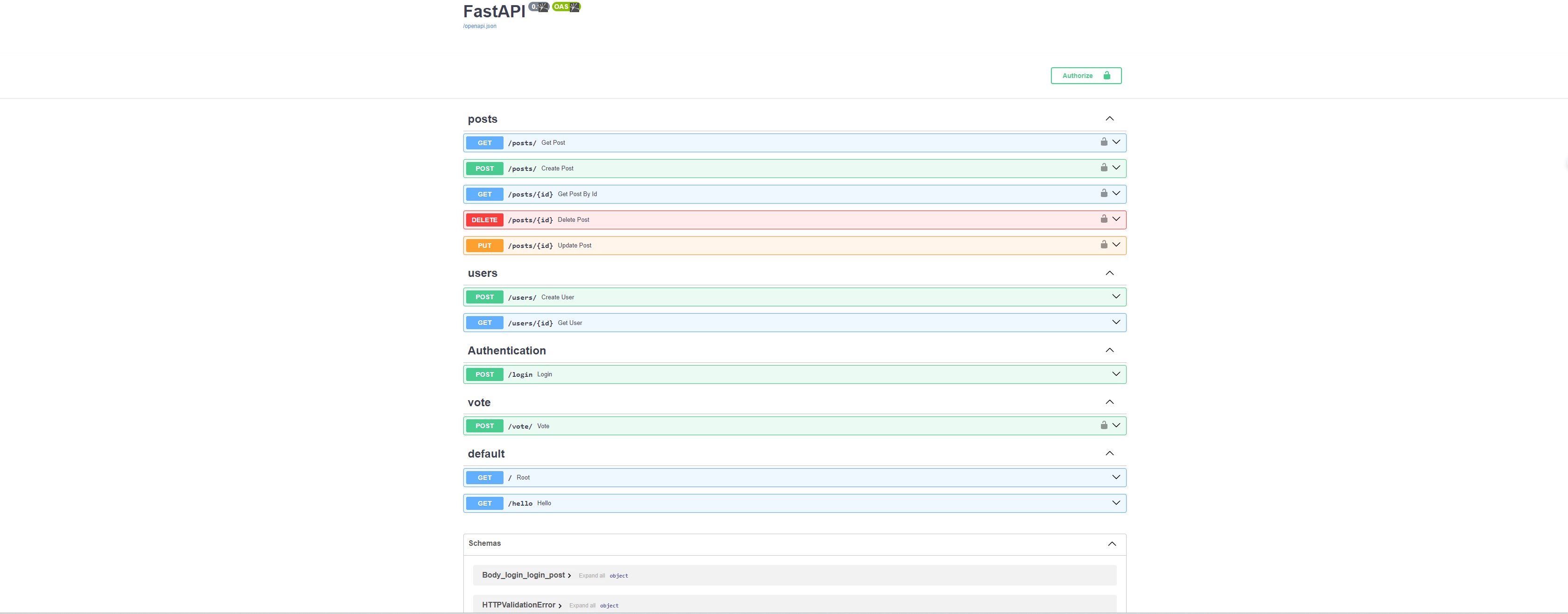Click Expand all for Body_login_login_post
This screenshot has width=1568, height=614.
point(592,576)
